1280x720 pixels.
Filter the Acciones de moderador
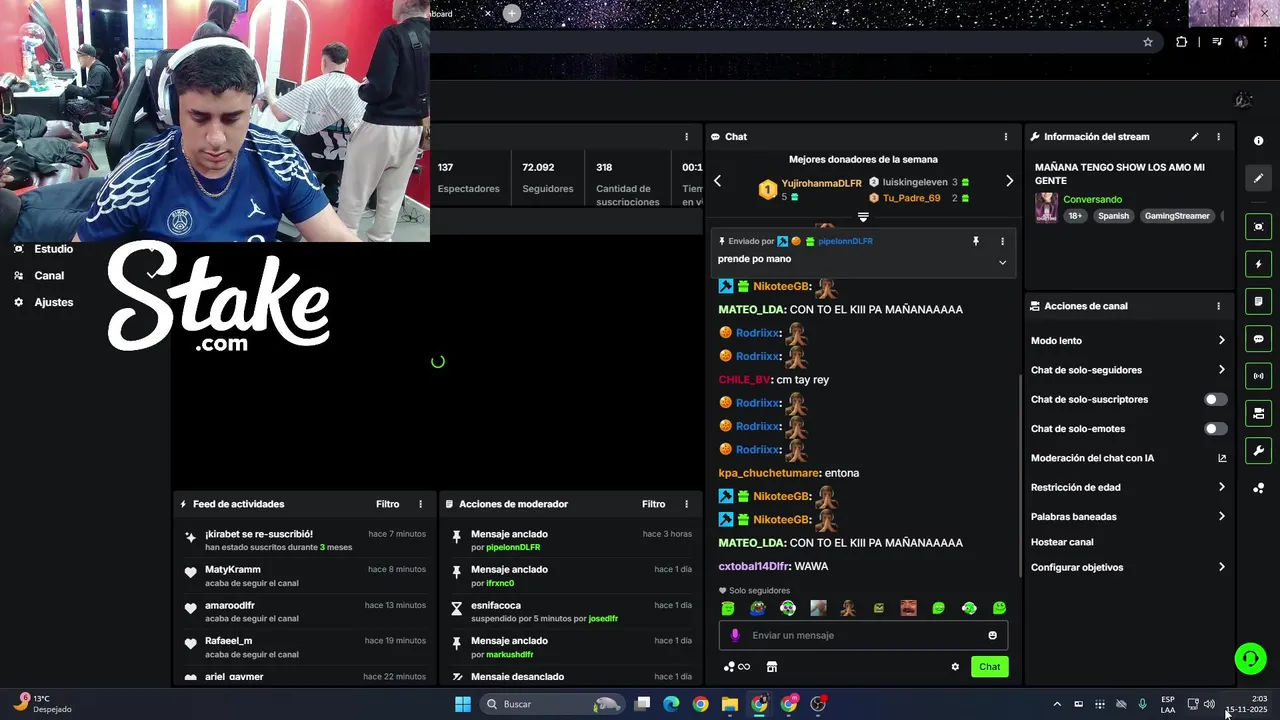(x=653, y=504)
